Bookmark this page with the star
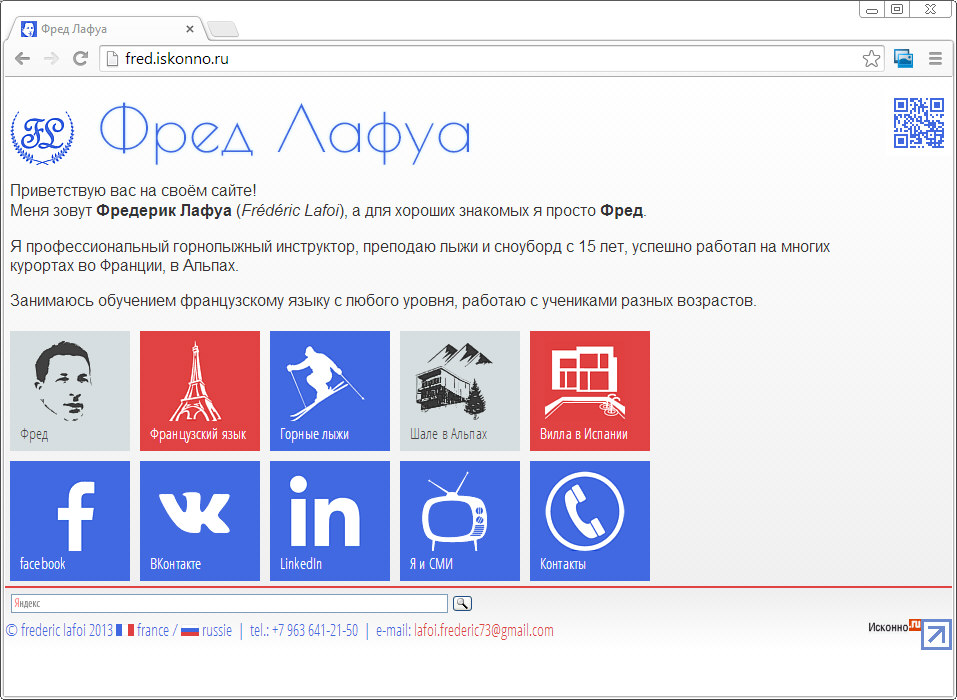The height and width of the screenshot is (700, 957). click(x=871, y=59)
